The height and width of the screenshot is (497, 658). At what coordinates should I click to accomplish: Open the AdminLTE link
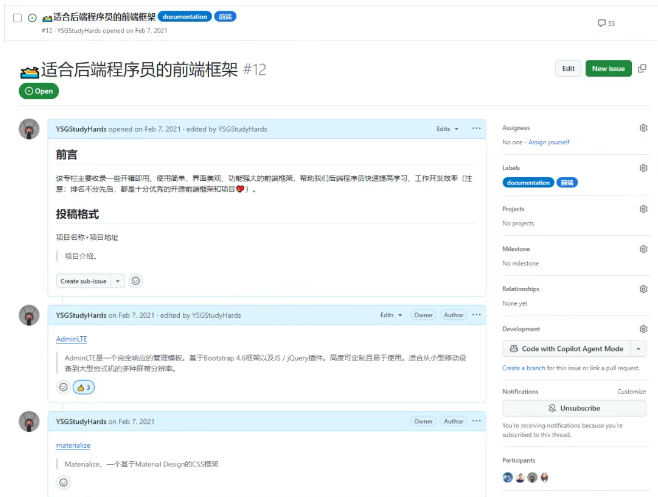[72, 339]
